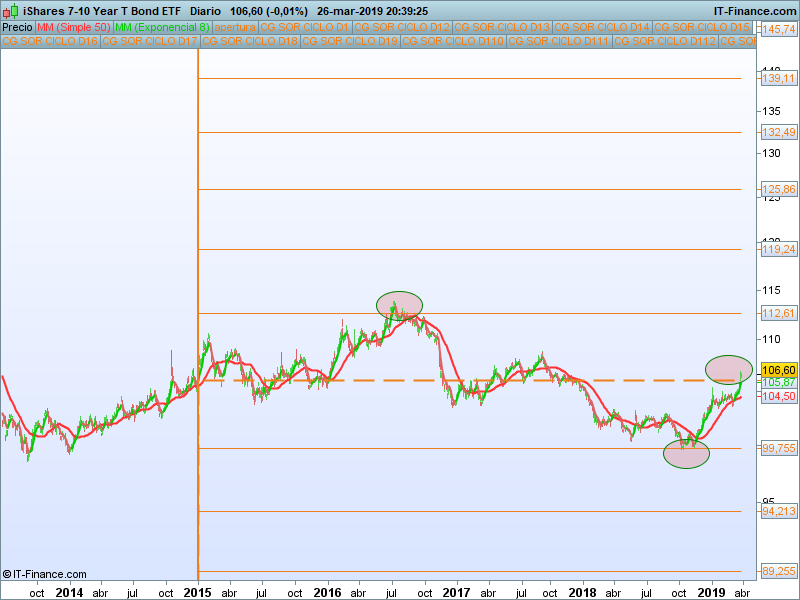
Task: Click the ellipse near the 2019 current price
Action: [728, 369]
